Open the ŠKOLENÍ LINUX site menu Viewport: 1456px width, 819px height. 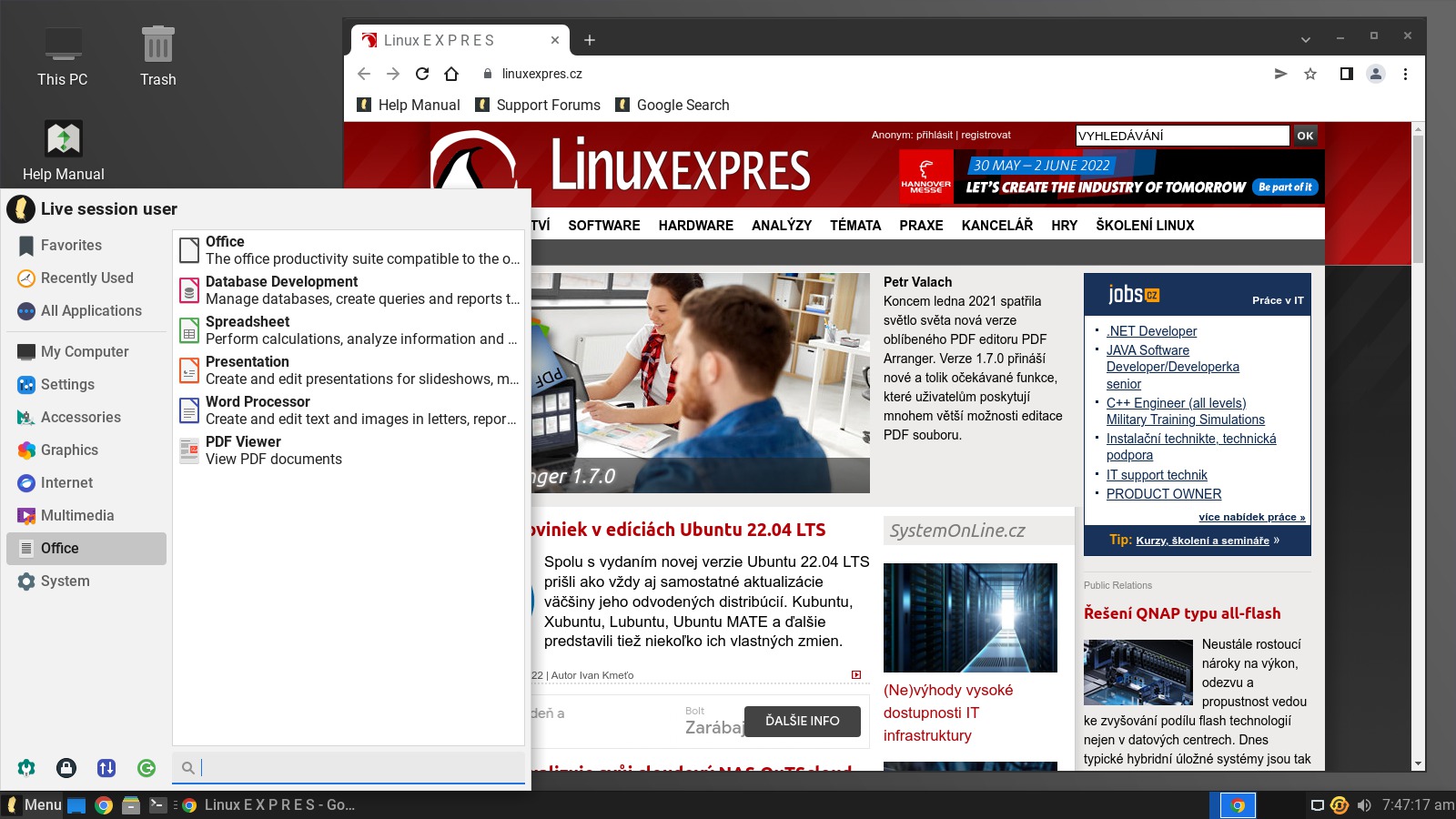coord(1145,226)
